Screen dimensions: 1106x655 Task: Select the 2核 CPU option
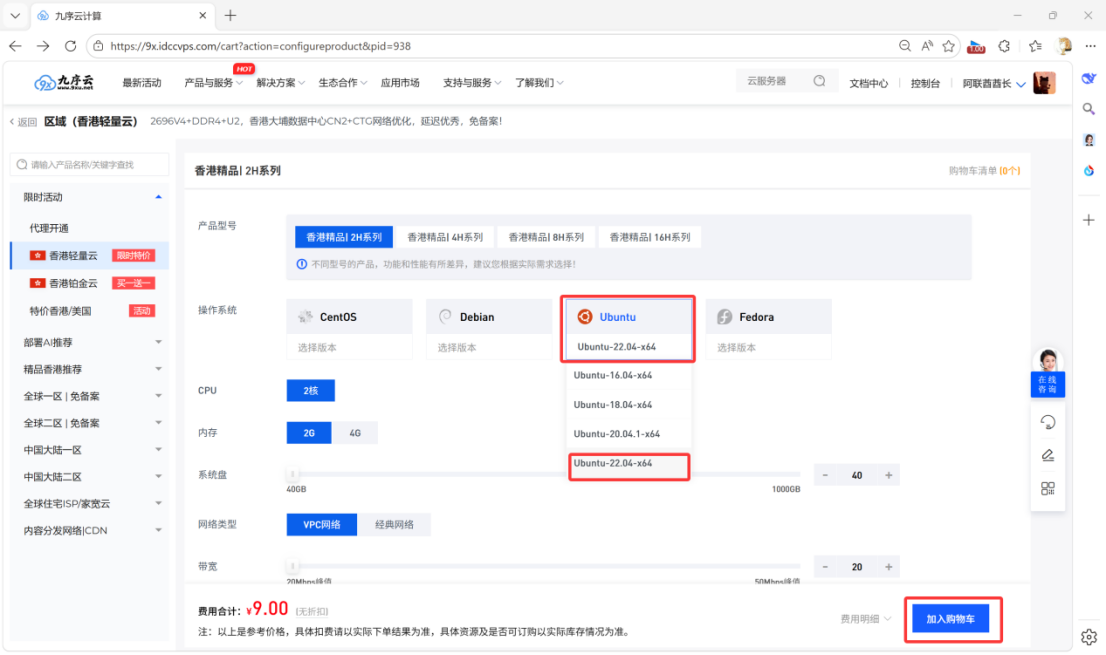(310, 391)
